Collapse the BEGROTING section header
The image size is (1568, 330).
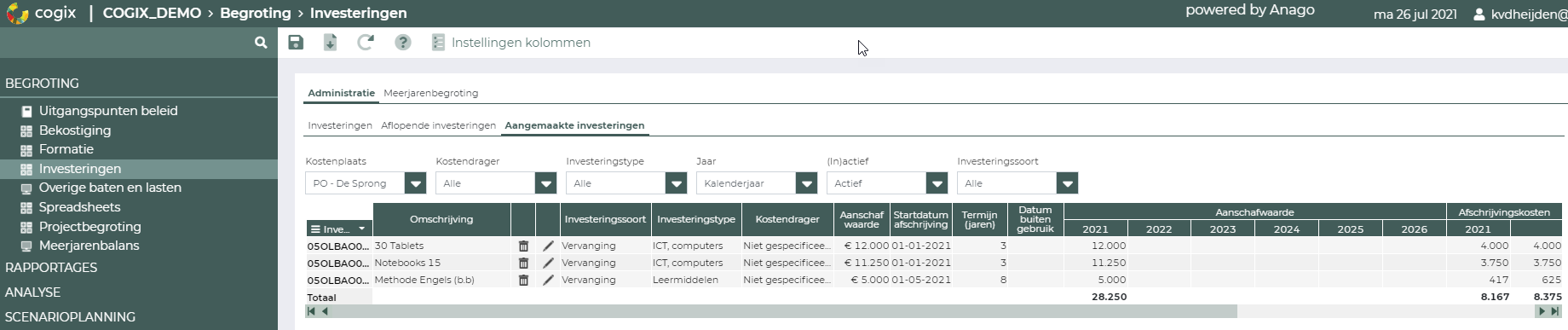42,84
